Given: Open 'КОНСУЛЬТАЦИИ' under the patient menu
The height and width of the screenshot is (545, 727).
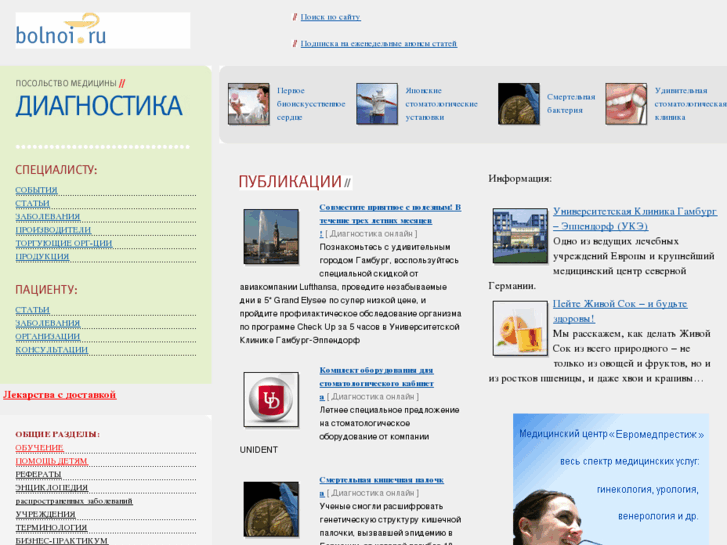Looking at the screenshot, I should pyautogui.click(x=51, y=350).
